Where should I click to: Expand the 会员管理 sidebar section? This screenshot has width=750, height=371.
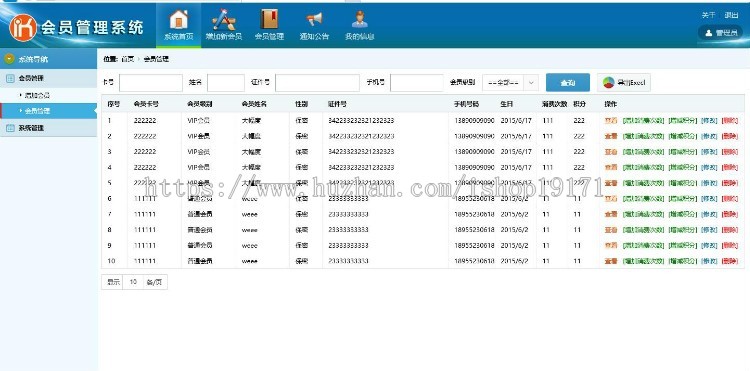point(48,78)
